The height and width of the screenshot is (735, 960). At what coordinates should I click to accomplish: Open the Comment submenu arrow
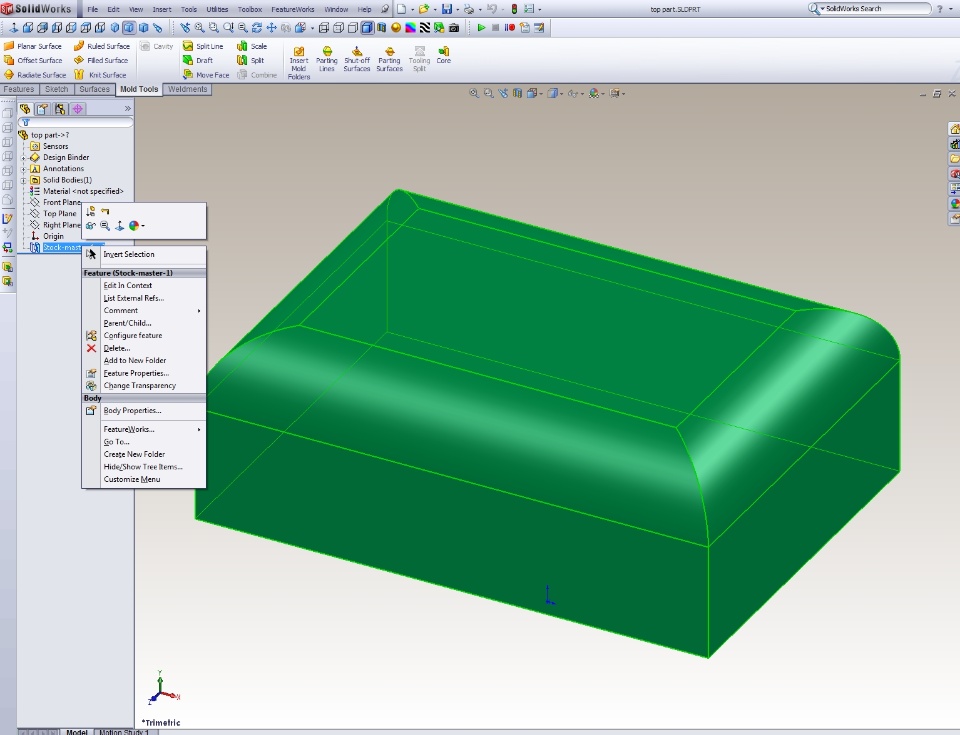point(199,311)
